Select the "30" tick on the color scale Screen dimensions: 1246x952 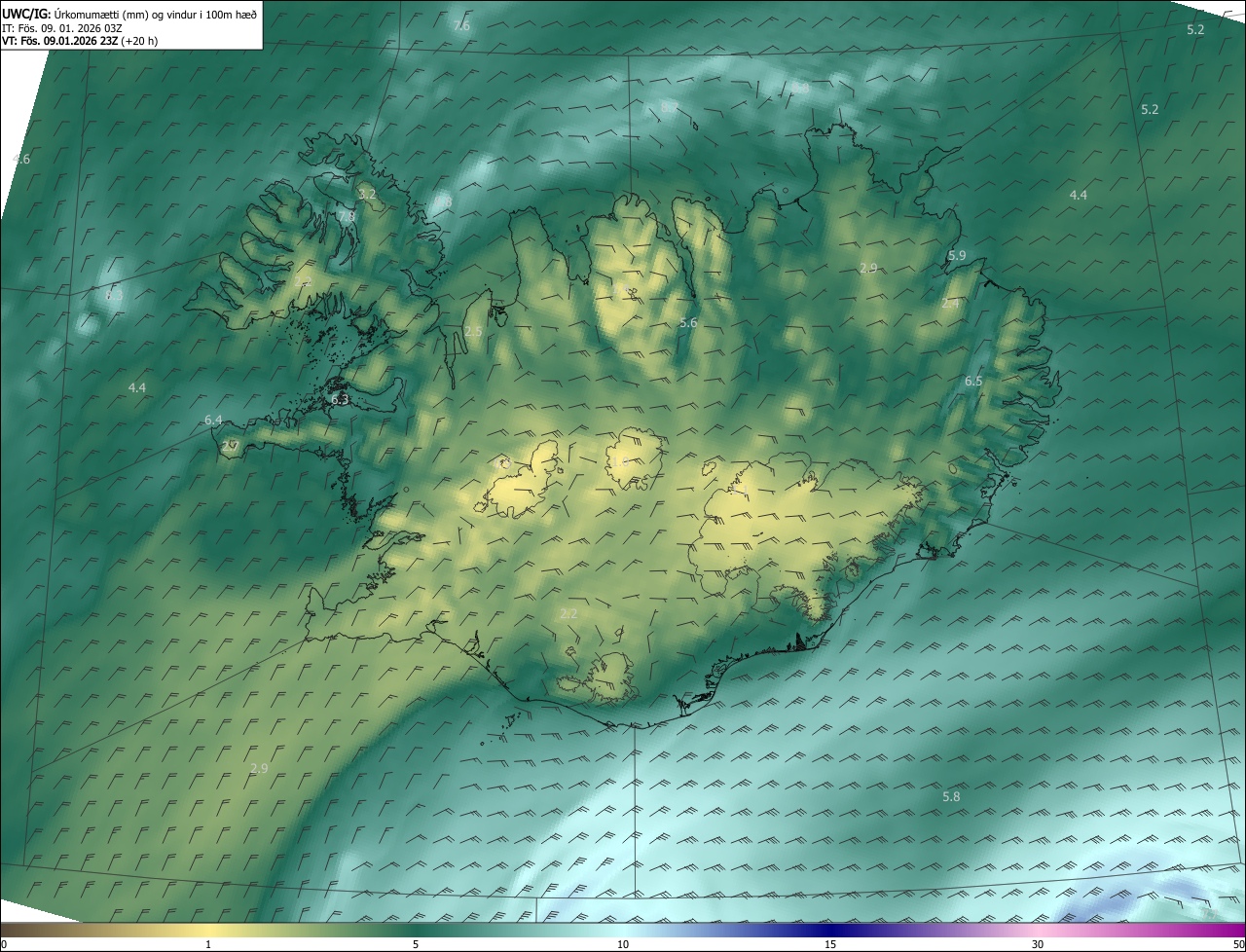pyautogui.click(x=1038, y=944)
